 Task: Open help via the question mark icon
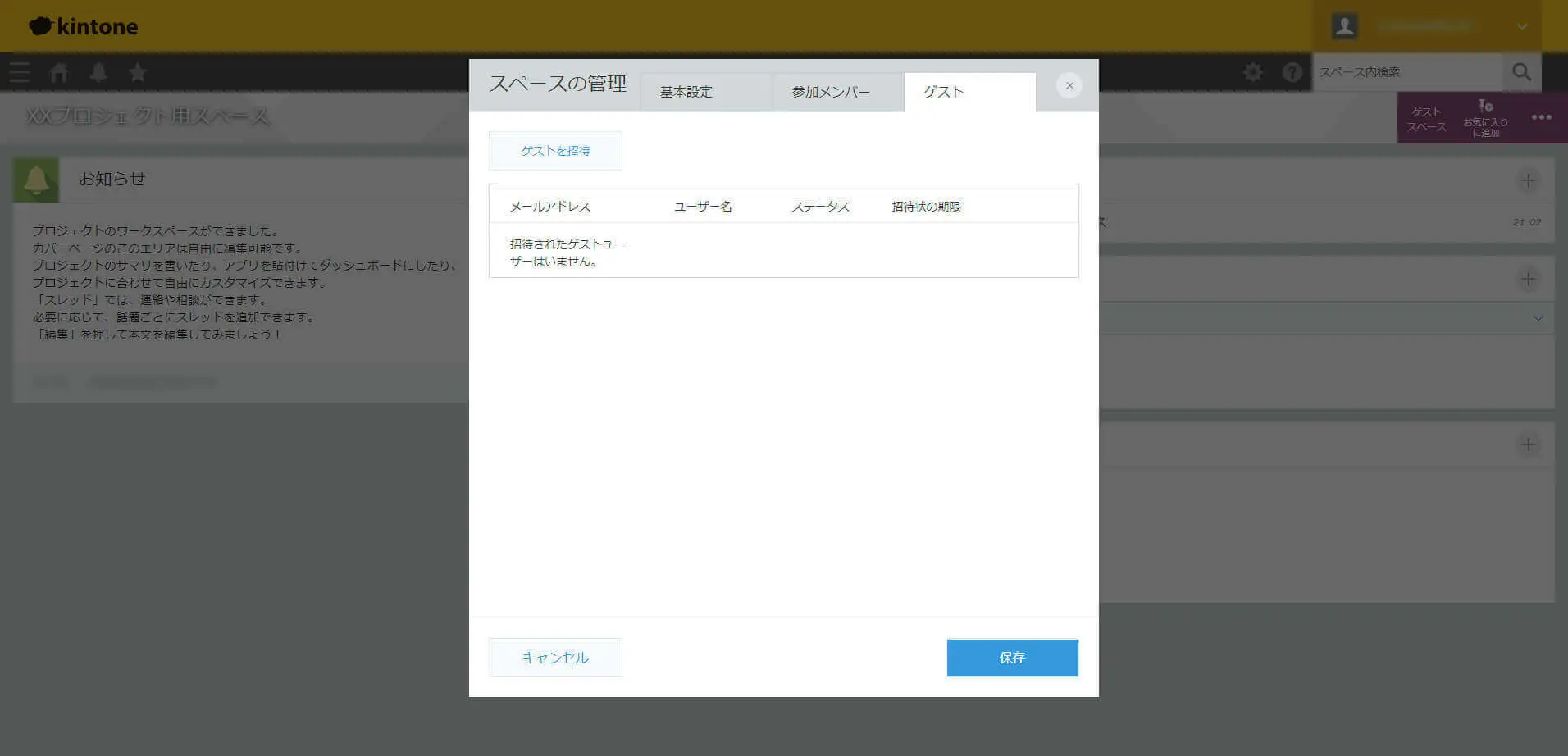[1292, 72]
